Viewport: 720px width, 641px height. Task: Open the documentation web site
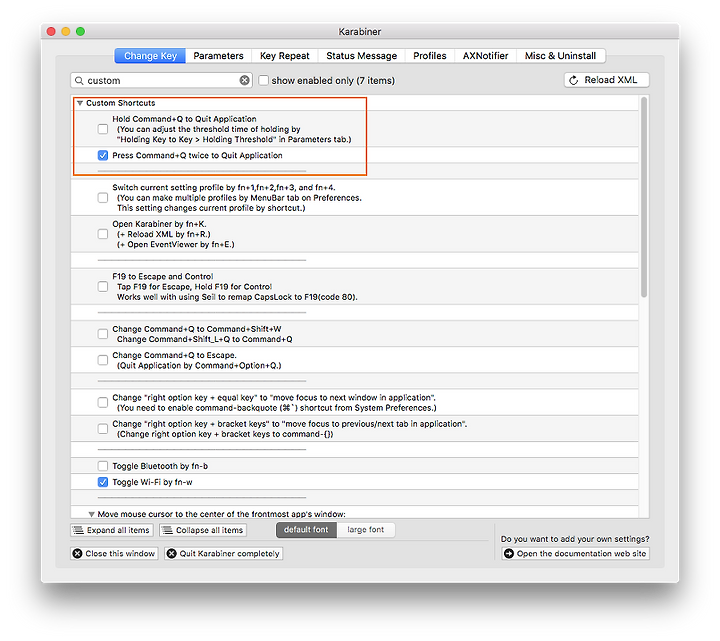pyautogui.click(x=575, y=553)
